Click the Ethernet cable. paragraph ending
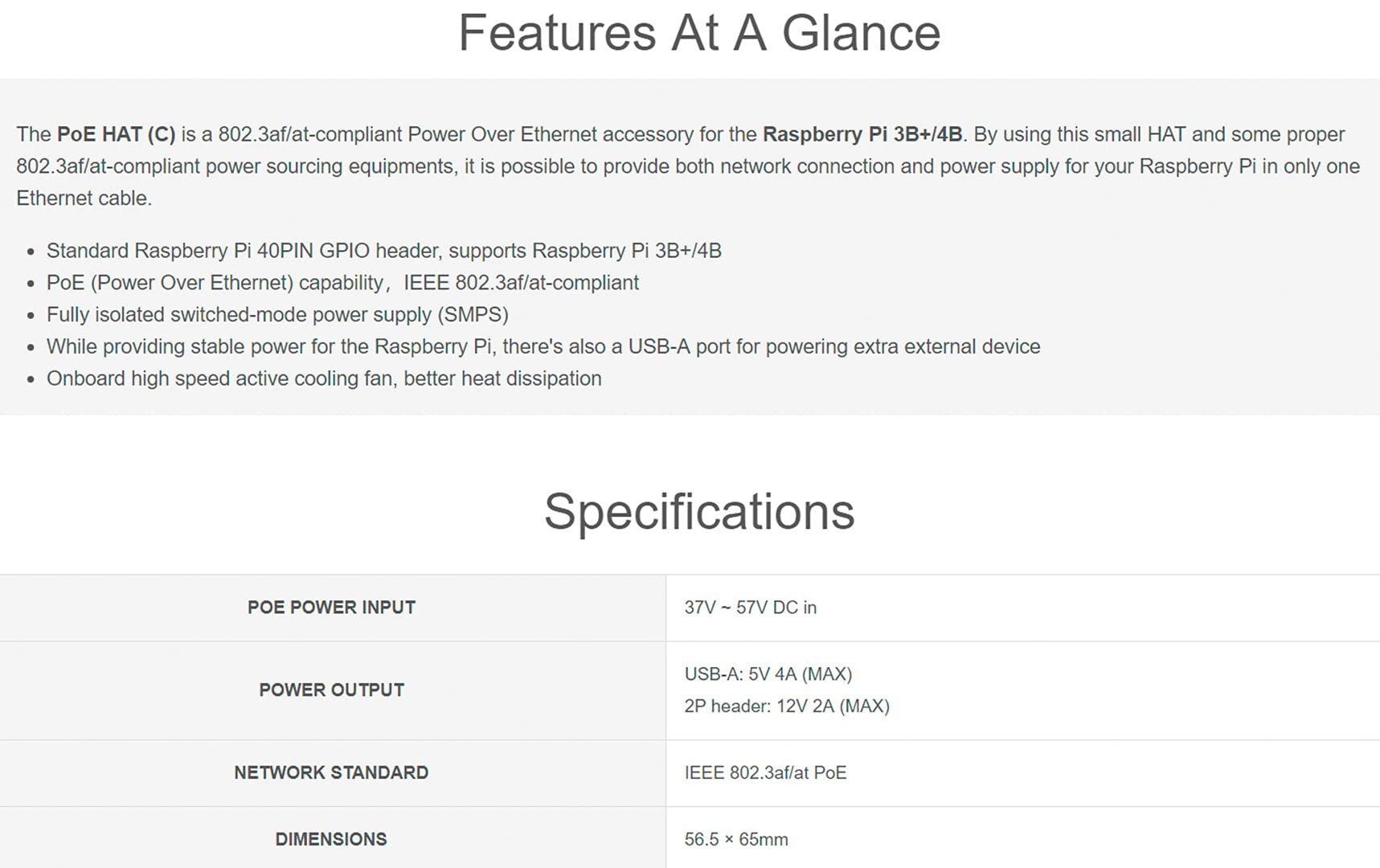Image resolution: width=1380 pixels, height=868 pixels. (x=84, y=199)
